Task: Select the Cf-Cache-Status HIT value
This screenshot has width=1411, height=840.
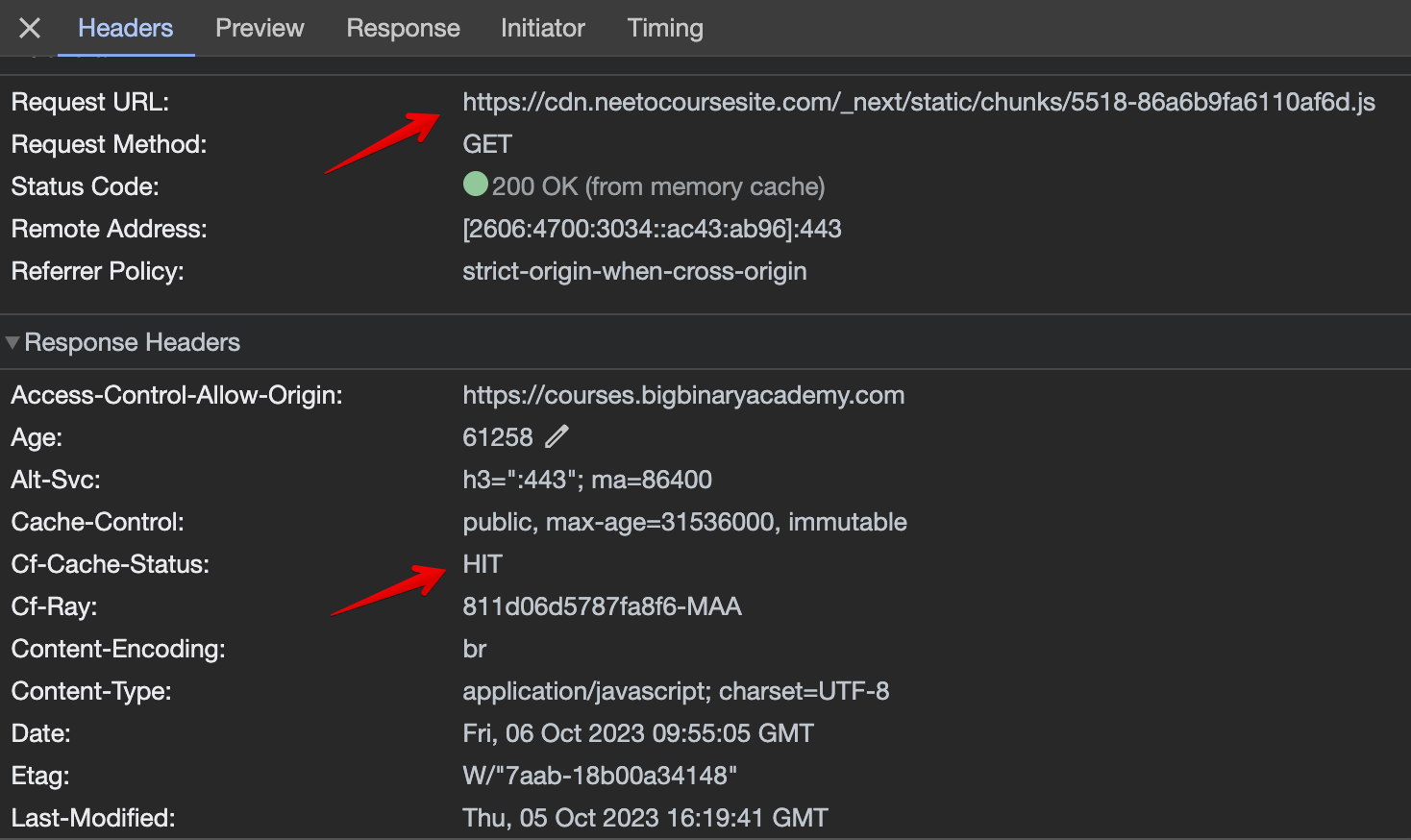Action: coord(482,564)
